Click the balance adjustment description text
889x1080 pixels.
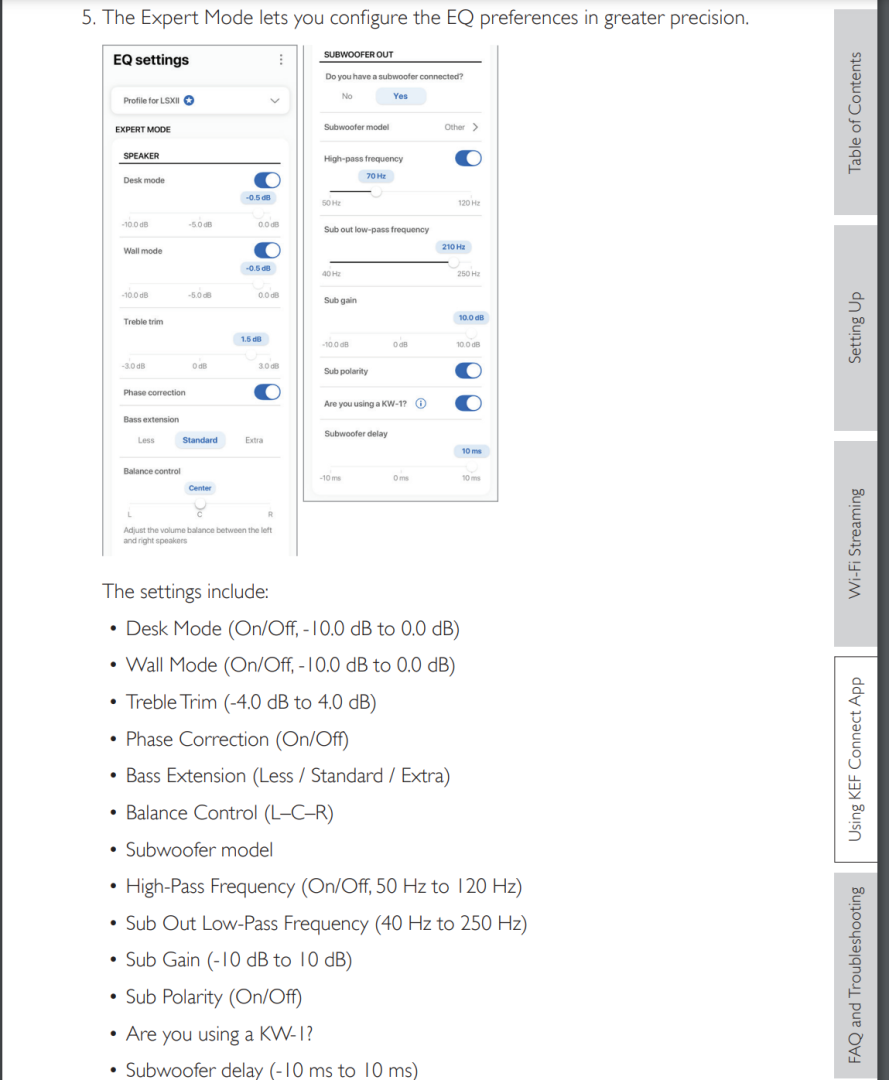click(198, 536)
